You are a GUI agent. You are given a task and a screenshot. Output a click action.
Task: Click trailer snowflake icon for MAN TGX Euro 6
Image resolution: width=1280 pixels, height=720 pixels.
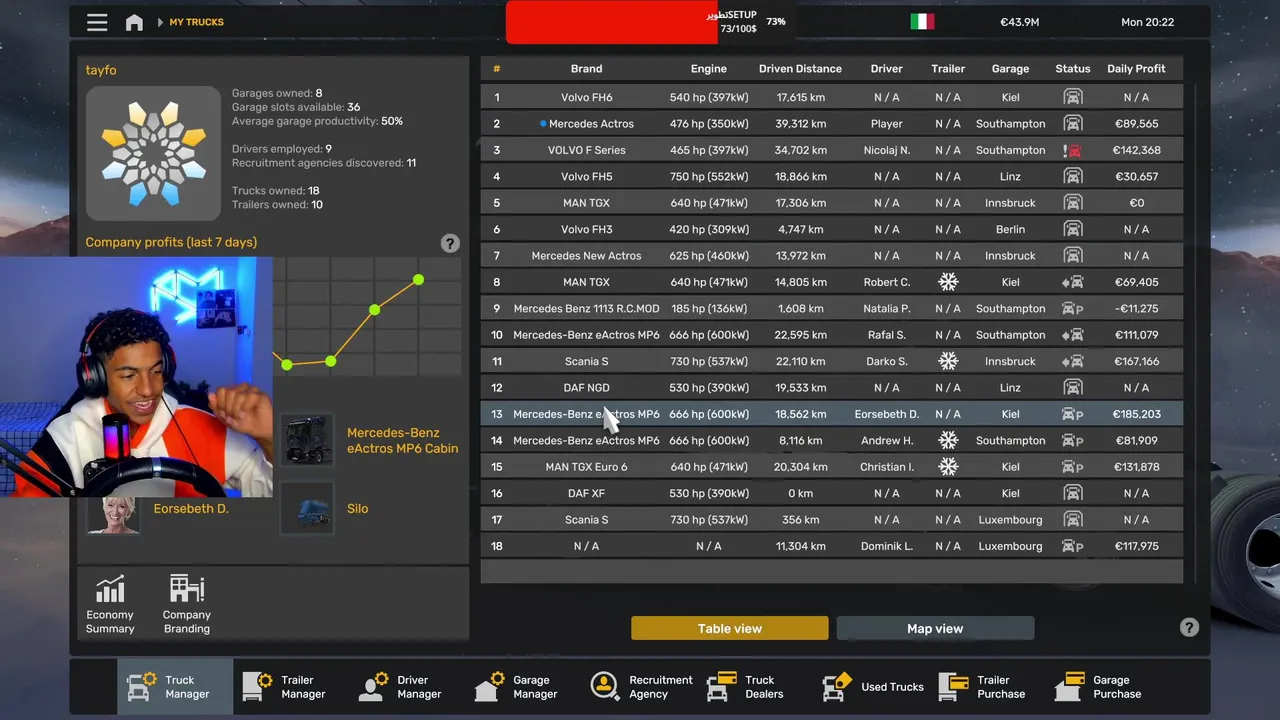(x=948, y=467)
